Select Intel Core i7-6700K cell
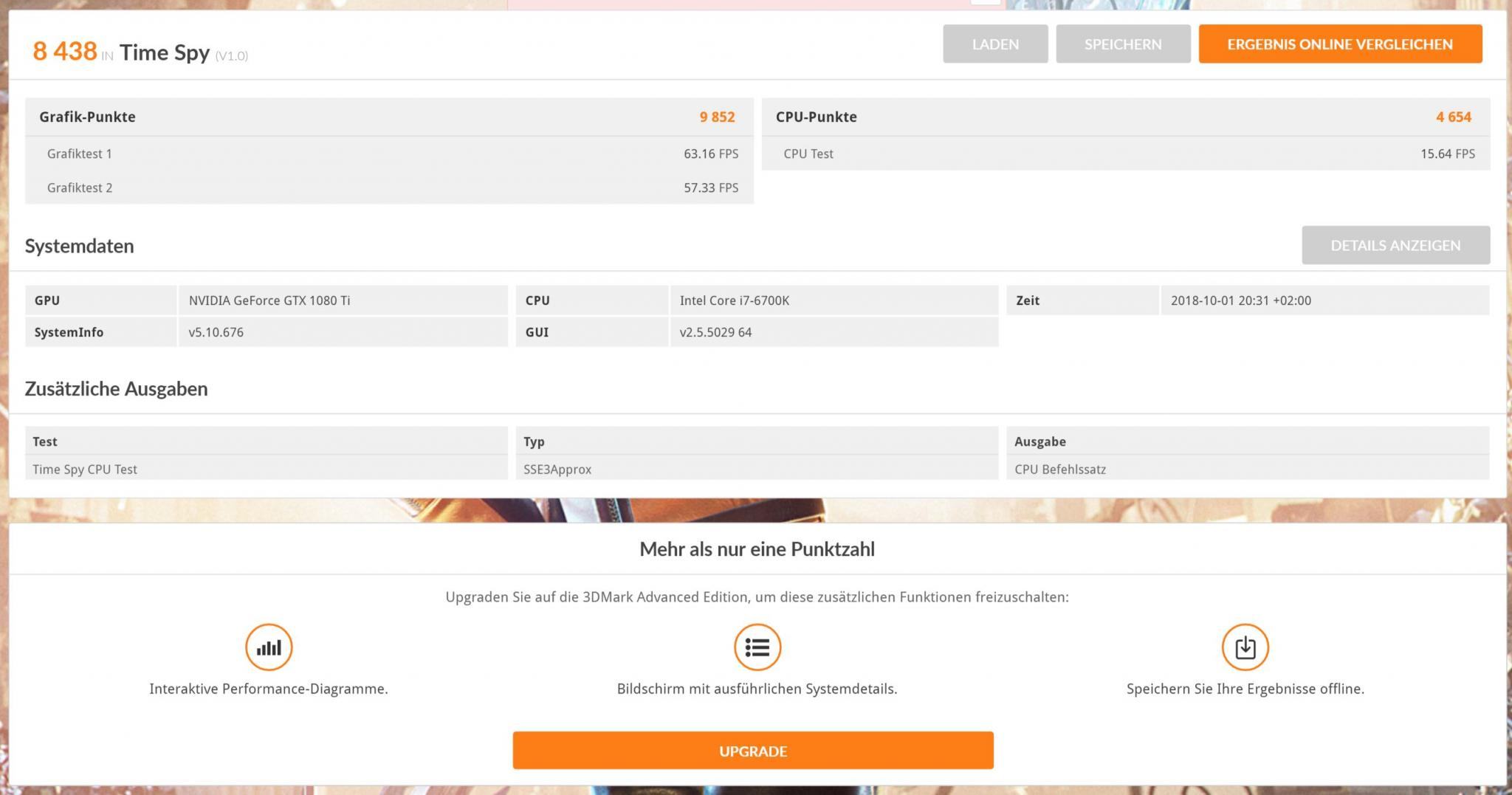Screen dimensions: 1512x795 (x=834, y=300)
